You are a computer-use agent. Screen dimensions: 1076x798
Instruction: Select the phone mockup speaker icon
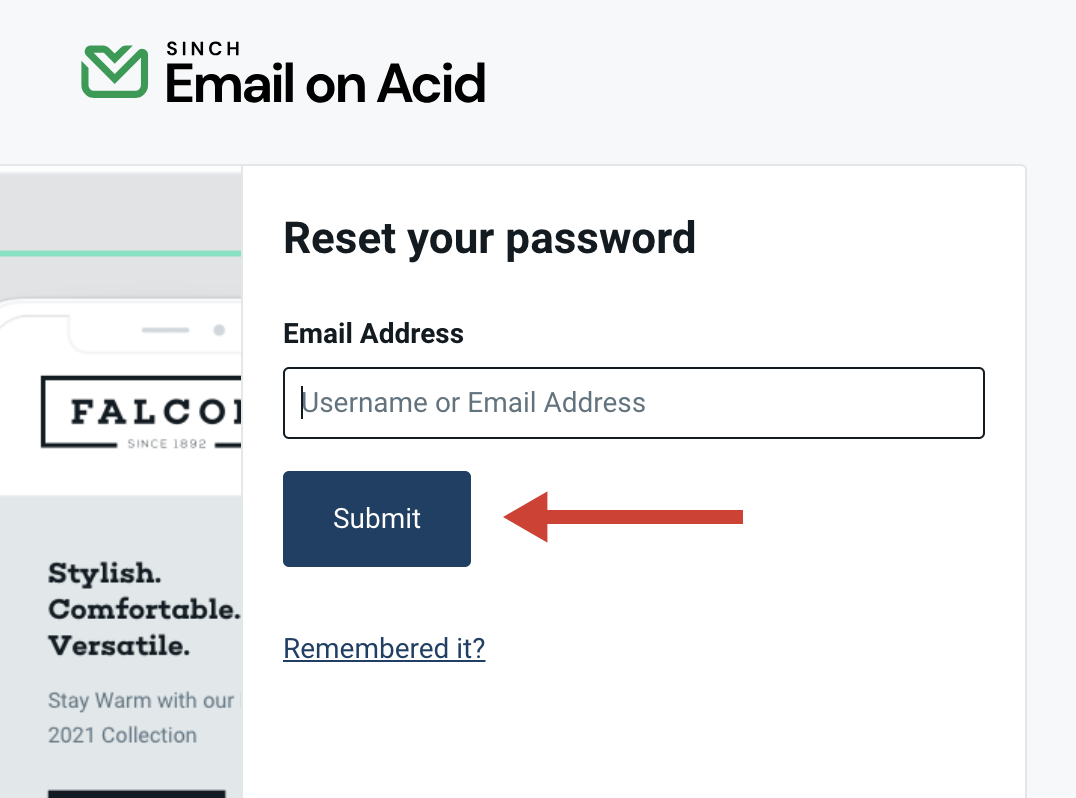(x=167, y=330)
